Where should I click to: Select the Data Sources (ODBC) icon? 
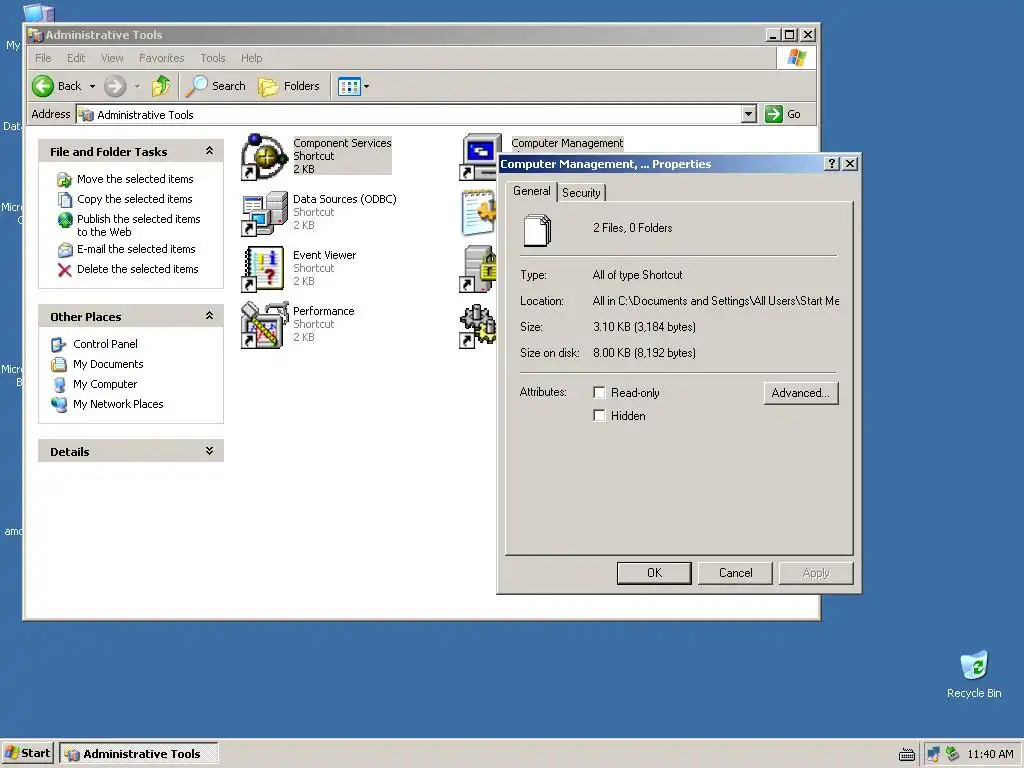pos(264,213)
